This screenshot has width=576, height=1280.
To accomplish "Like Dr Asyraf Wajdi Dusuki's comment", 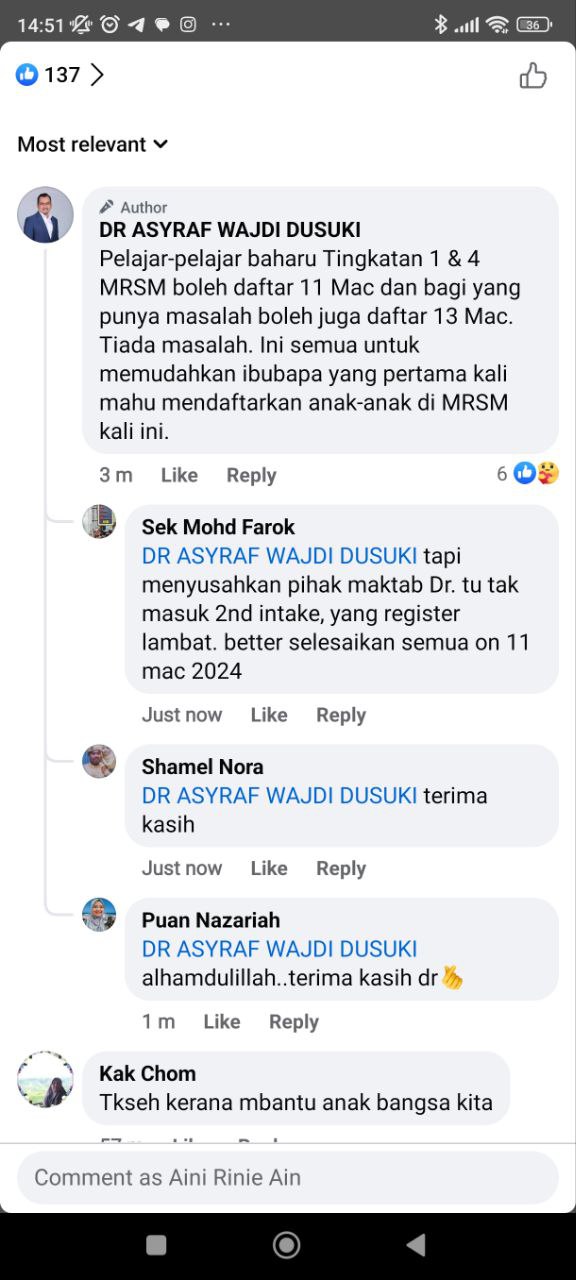I will (x=179, y=475).
